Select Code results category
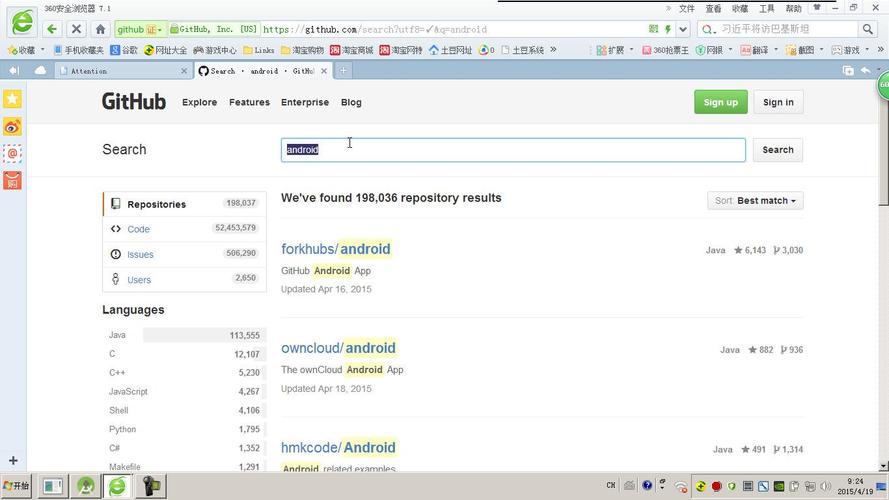The height and width of the screenshot is (500, 889). click(x=184, y=229)
